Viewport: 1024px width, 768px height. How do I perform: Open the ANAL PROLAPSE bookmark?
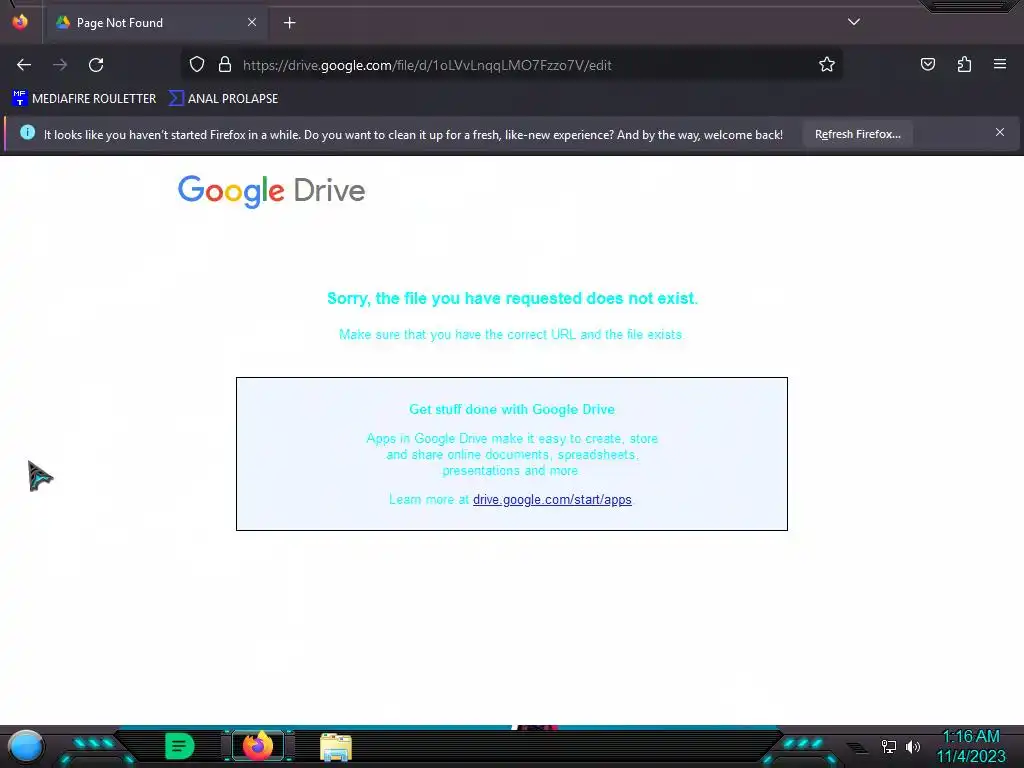coord(223,99)
